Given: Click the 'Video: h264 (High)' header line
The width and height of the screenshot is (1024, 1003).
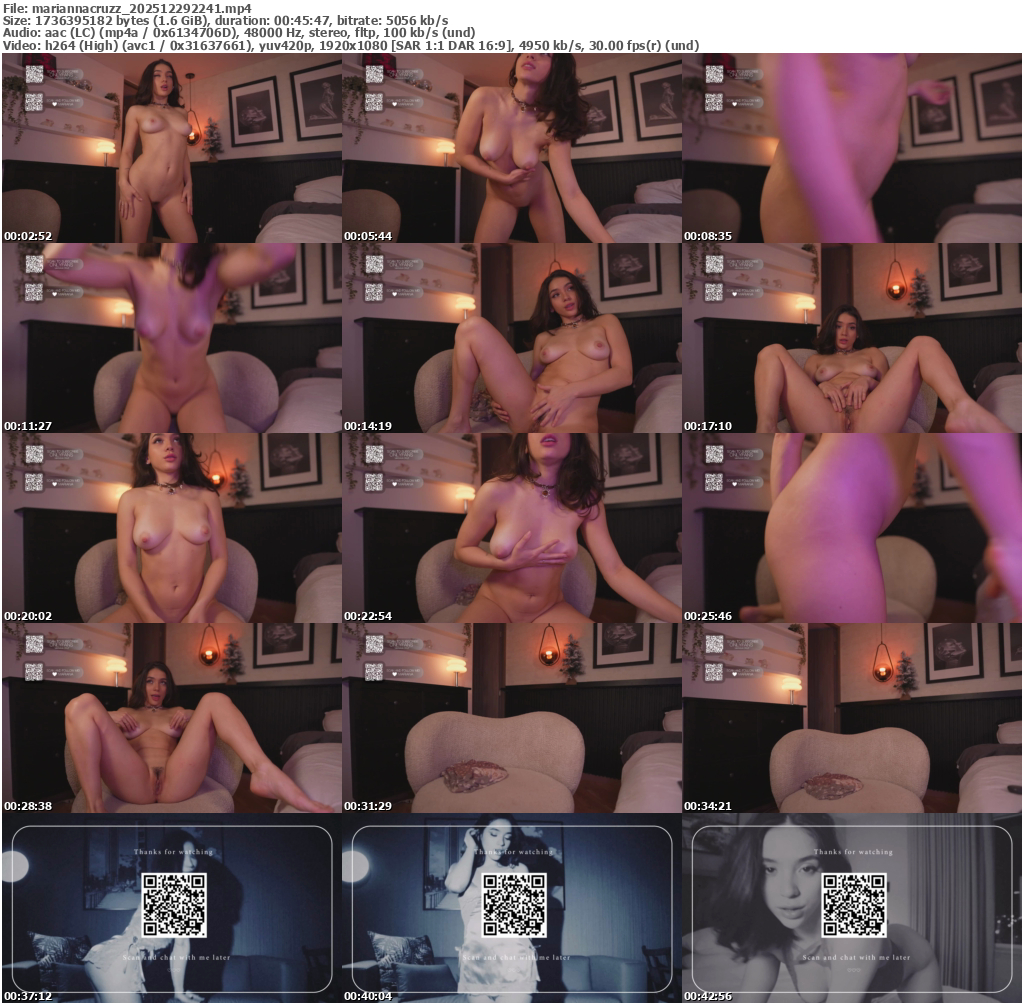Looking at the screenshot, I should click(351, 45).
